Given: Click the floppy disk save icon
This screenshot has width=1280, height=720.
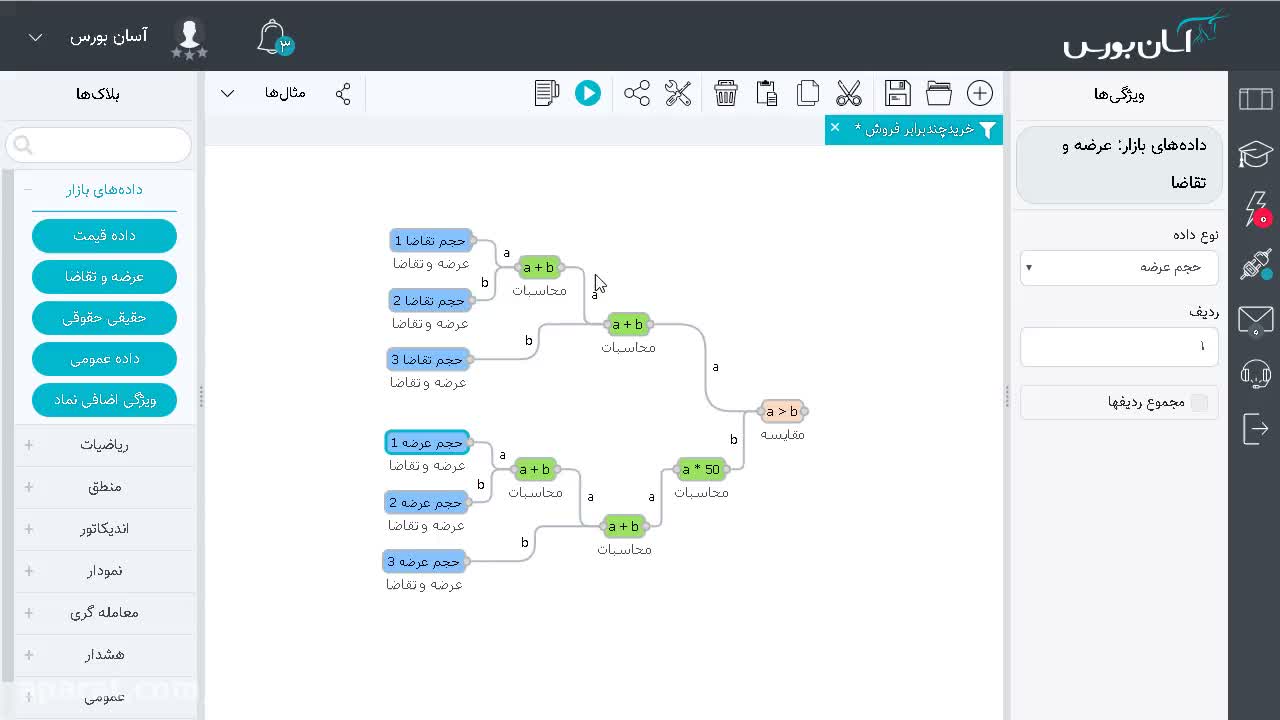Looking at the screenshot, I should point(898,93).
